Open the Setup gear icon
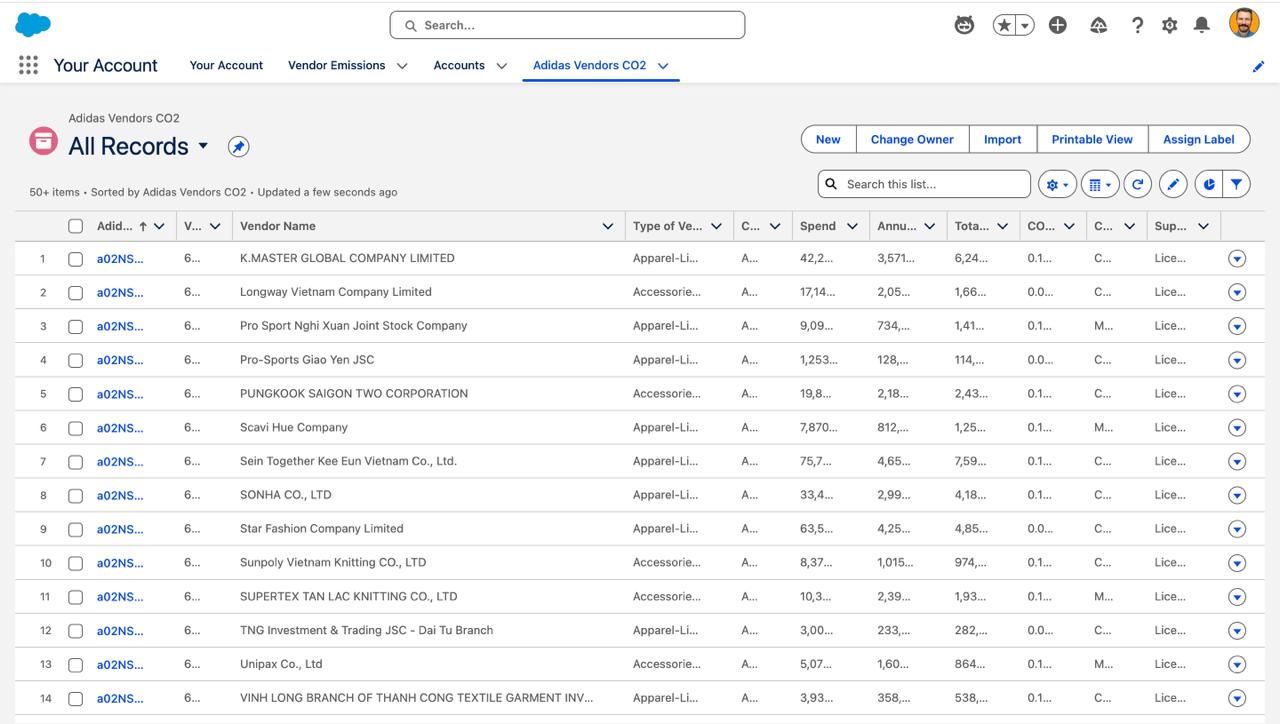This screenshot has height=724, width=1280. 1169,25
